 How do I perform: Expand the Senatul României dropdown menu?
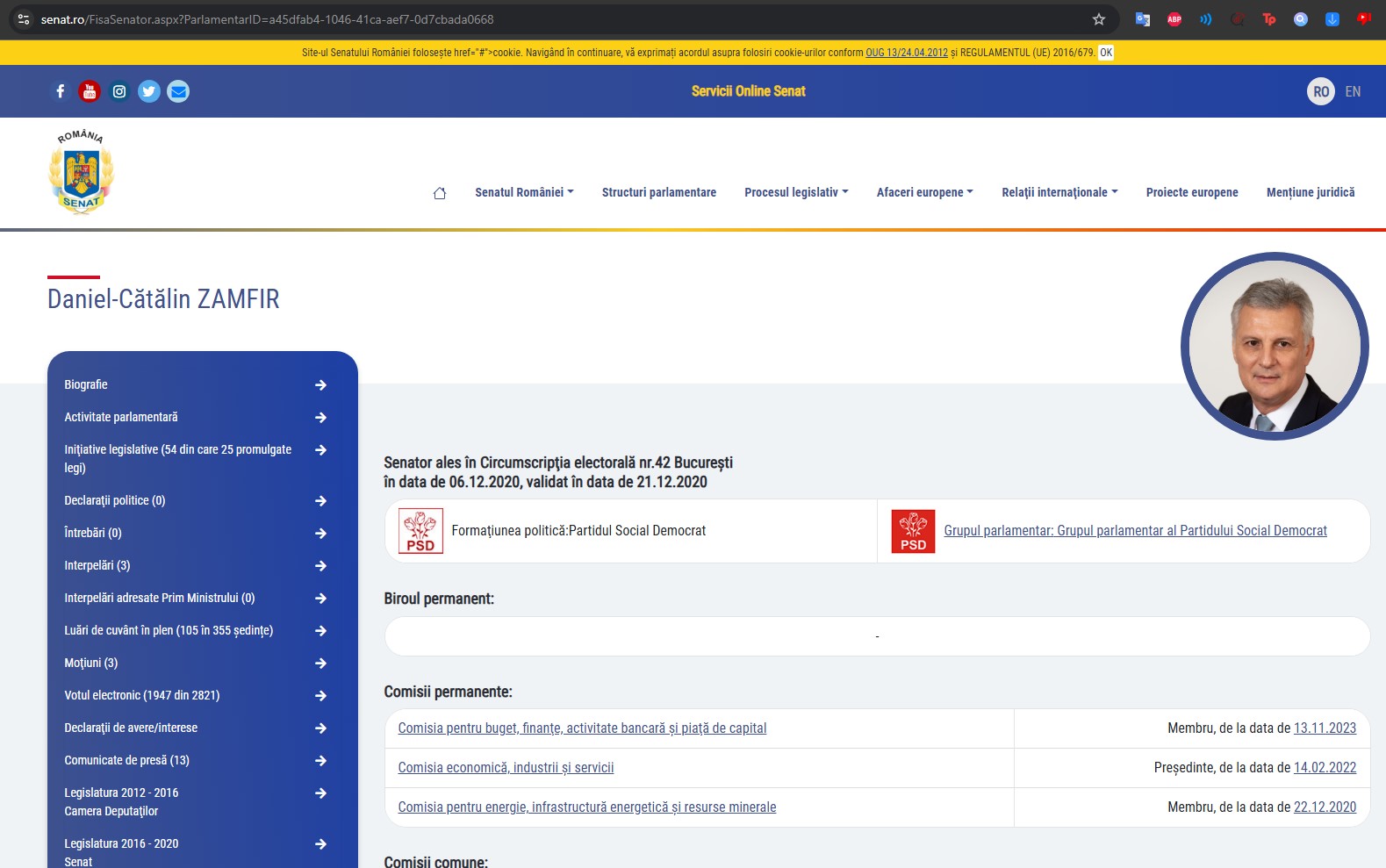point(524,192)
